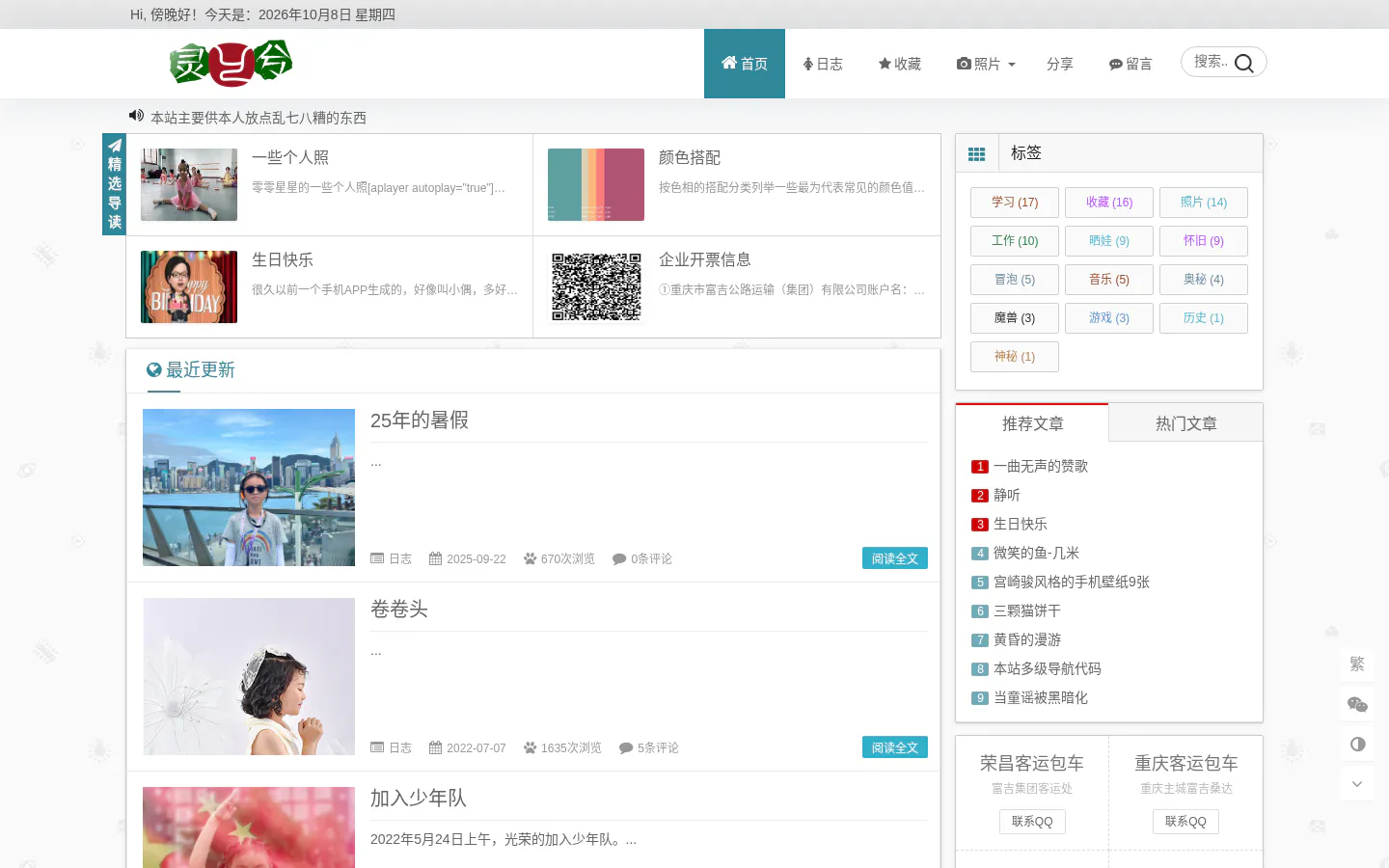Toggle the night mode contrast icon
The image size is (1389, 868).
(x=1357, y=744)
